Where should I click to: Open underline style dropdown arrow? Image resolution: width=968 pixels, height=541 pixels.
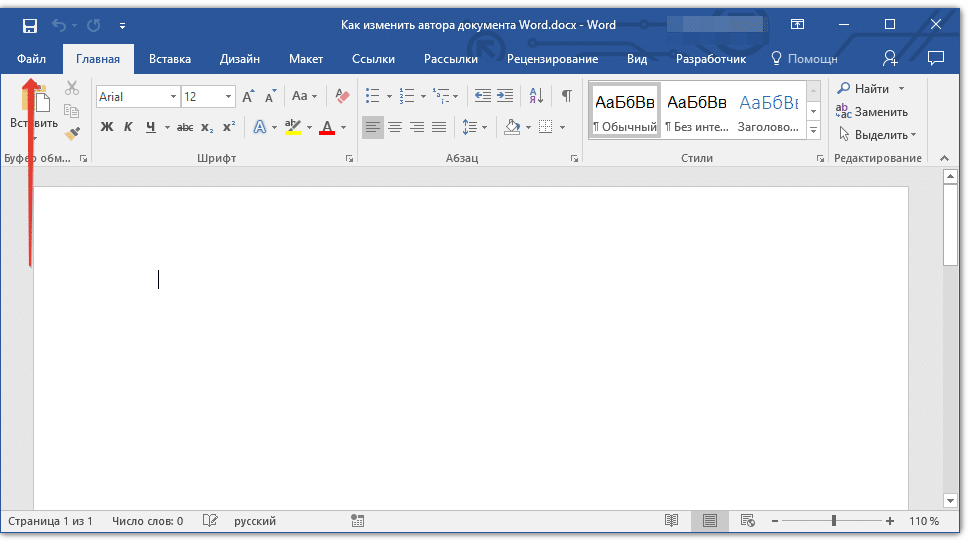point(167,128)
